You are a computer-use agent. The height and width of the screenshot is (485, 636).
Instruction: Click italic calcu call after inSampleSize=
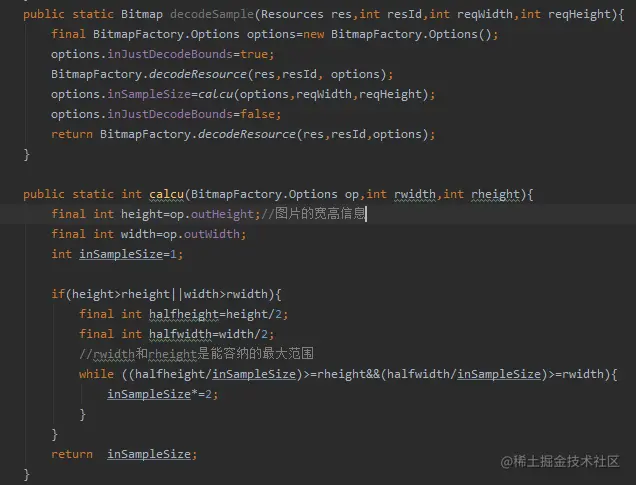point(215,94)
